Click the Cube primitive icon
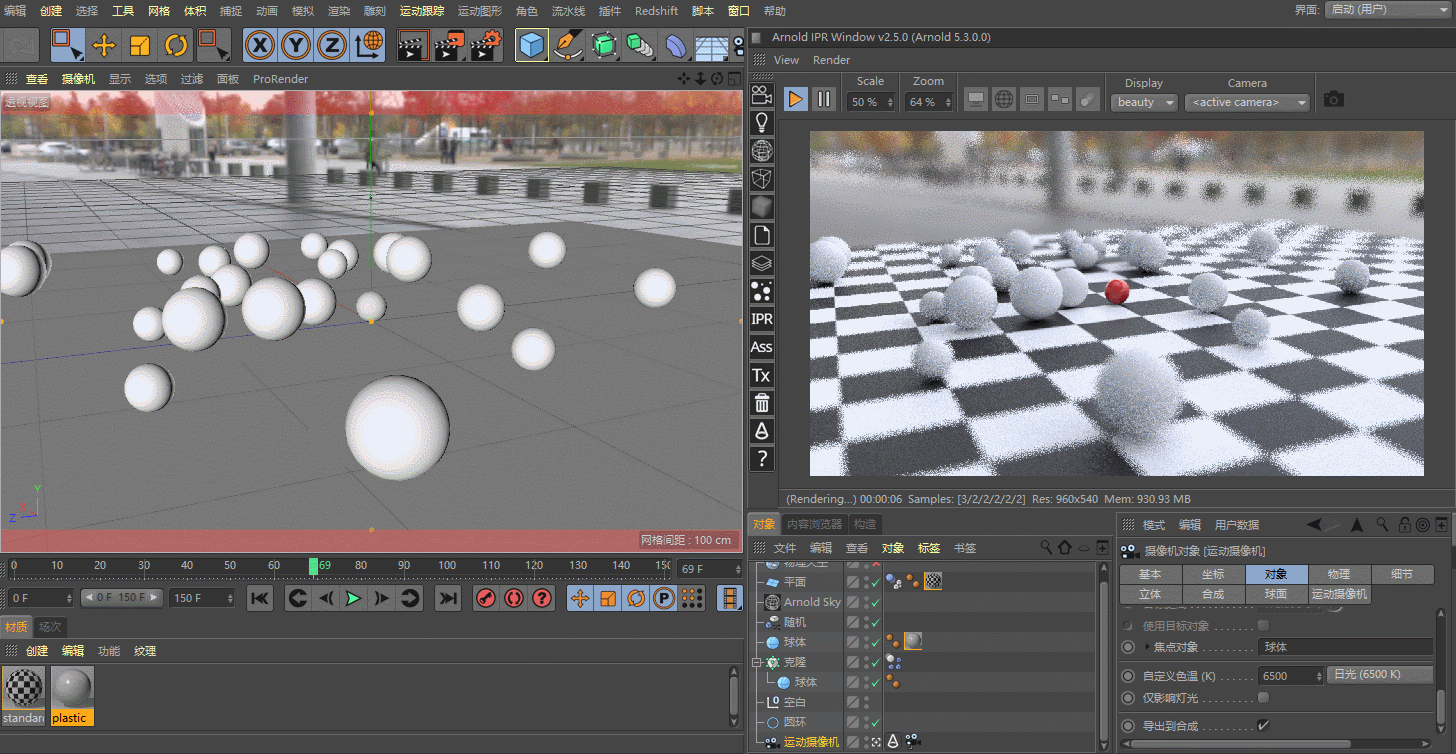The image size is (1456, 754). (x=532, y=45)
